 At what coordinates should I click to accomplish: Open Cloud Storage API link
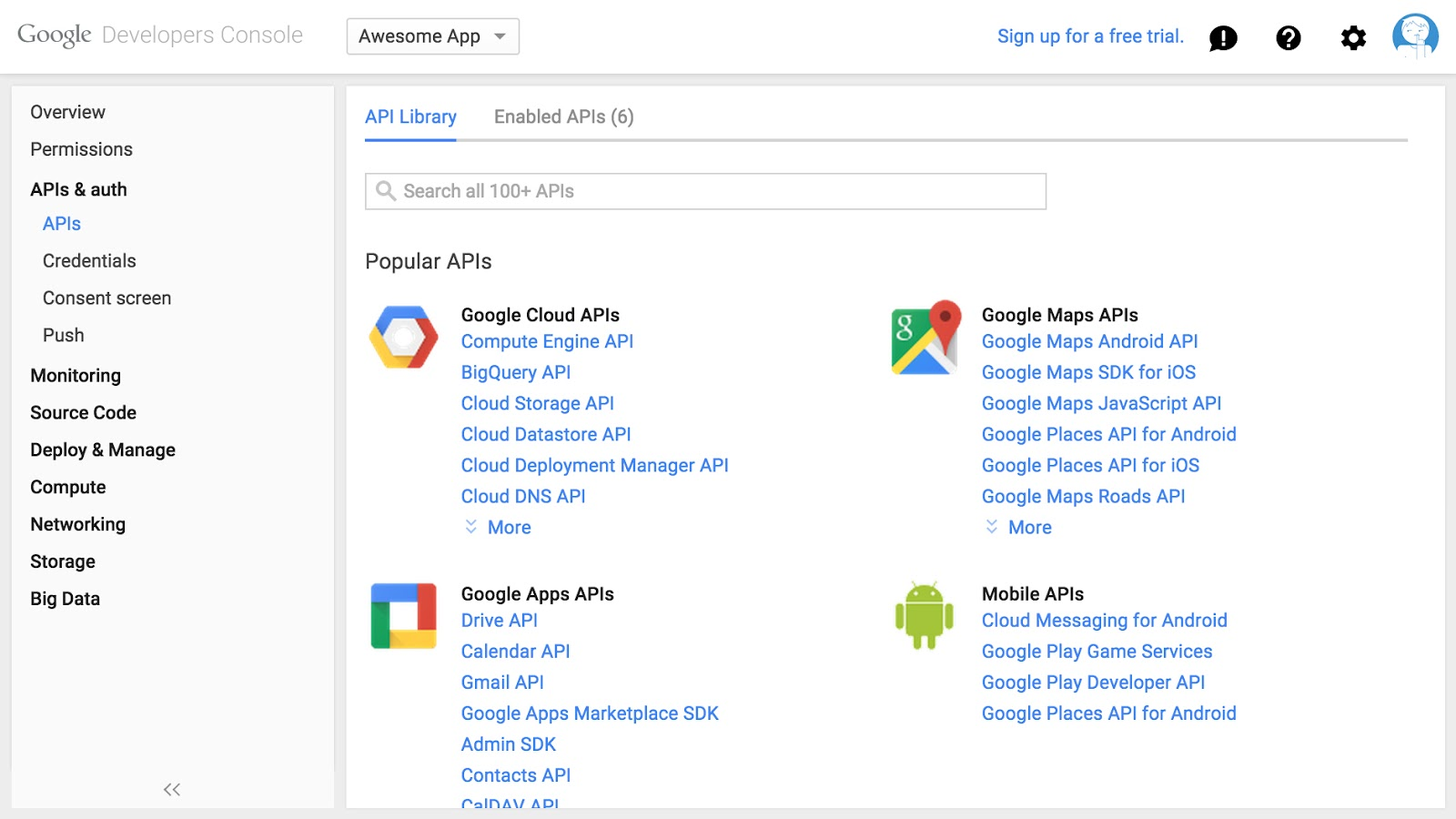click(x=538, y=403)
